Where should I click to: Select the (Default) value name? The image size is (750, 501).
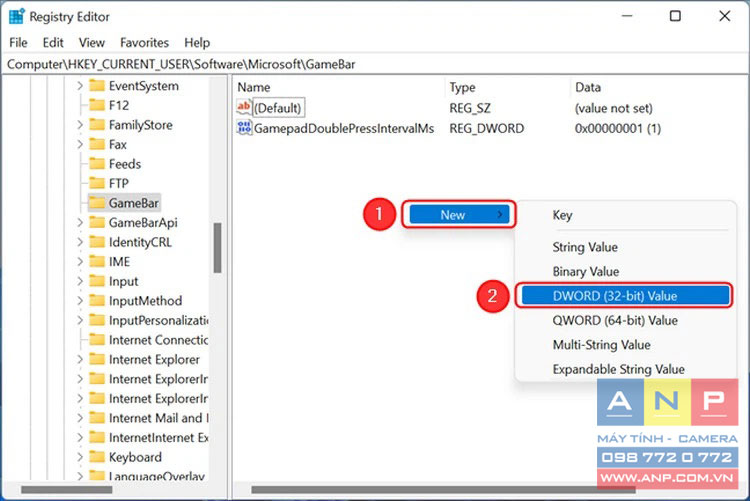coord(278,108)
